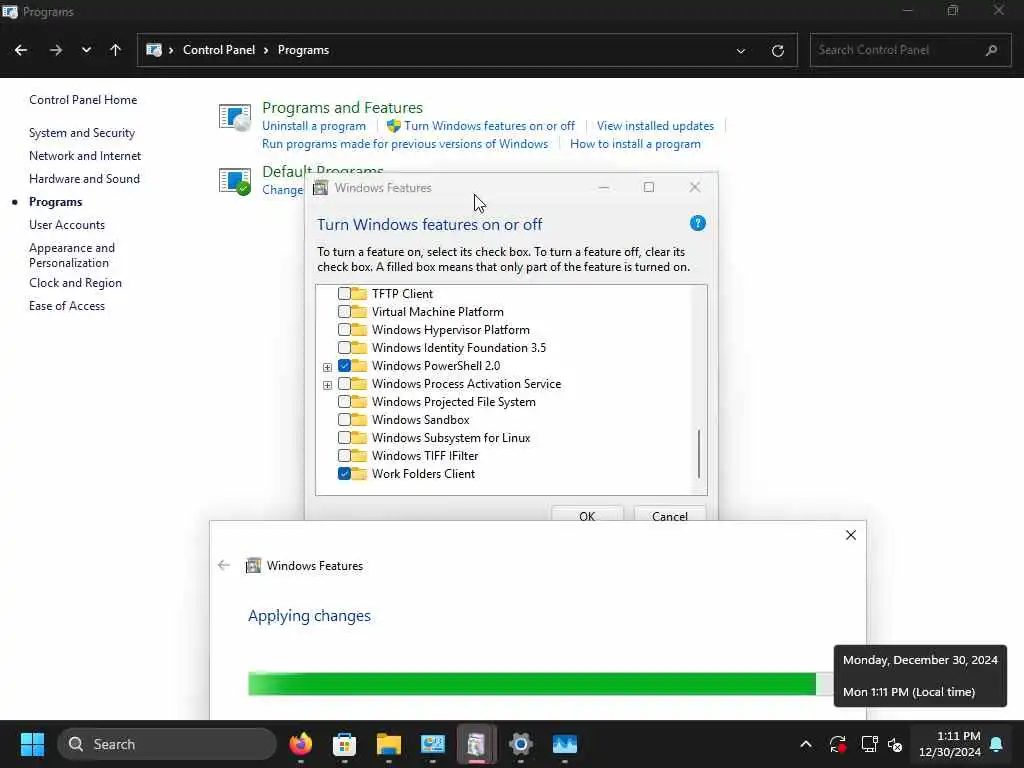Click Turn Windows features on or off link
Screen dimensions: 1024x768
(489, 125)
